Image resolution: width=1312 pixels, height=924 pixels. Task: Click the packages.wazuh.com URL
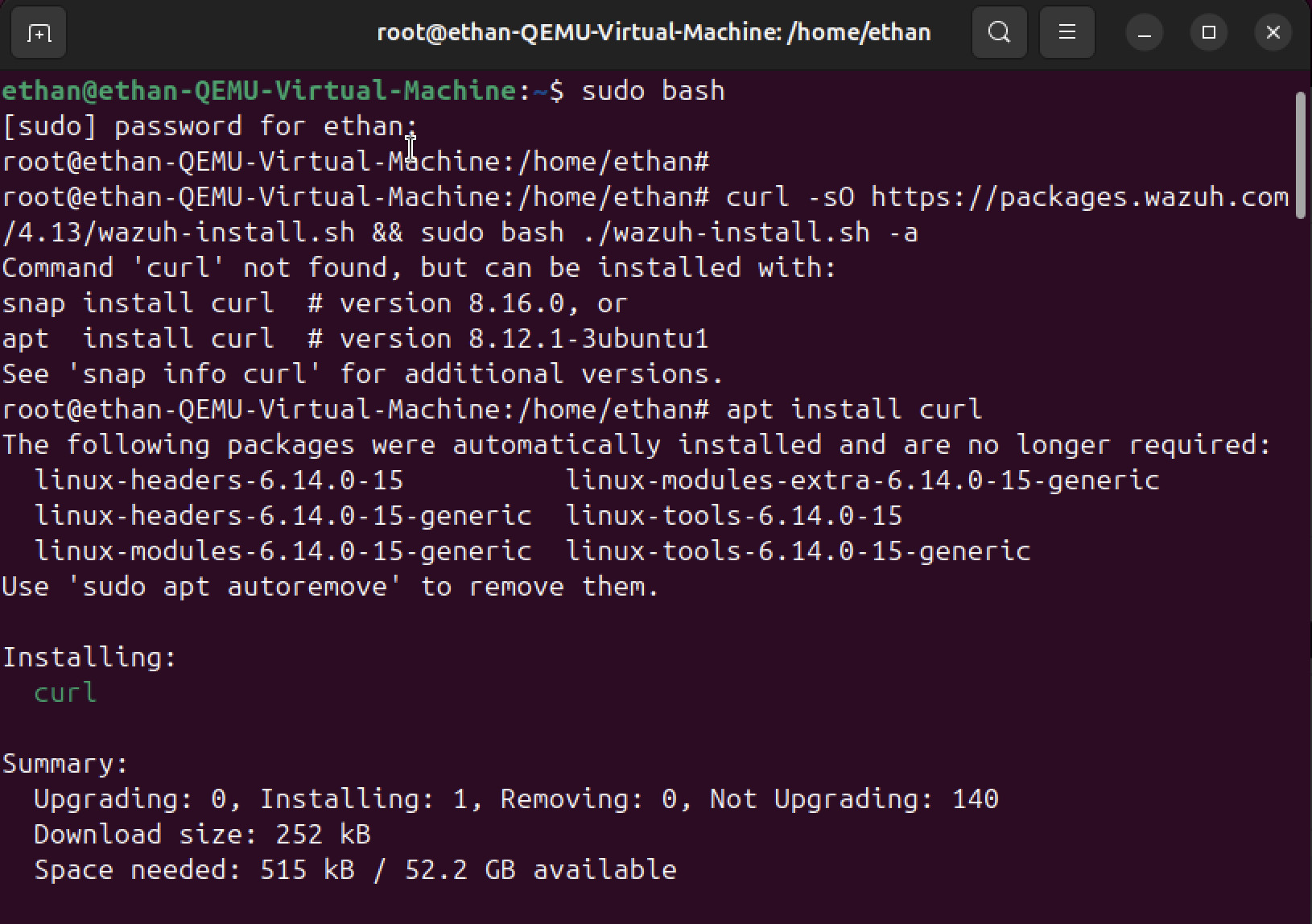(x=1079, y=197)
